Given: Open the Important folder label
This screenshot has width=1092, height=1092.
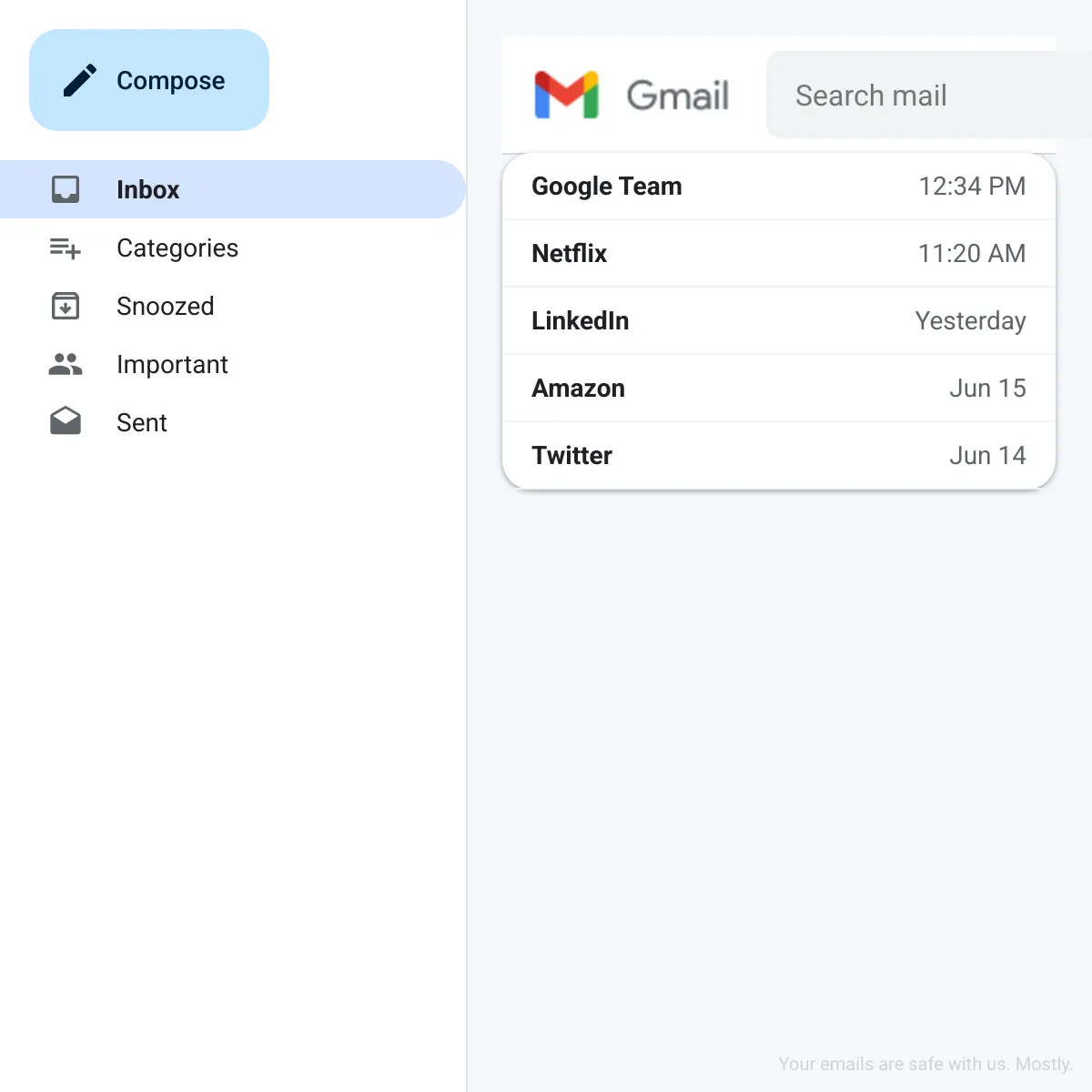Looking at the screenshot, I should [172, 364].
